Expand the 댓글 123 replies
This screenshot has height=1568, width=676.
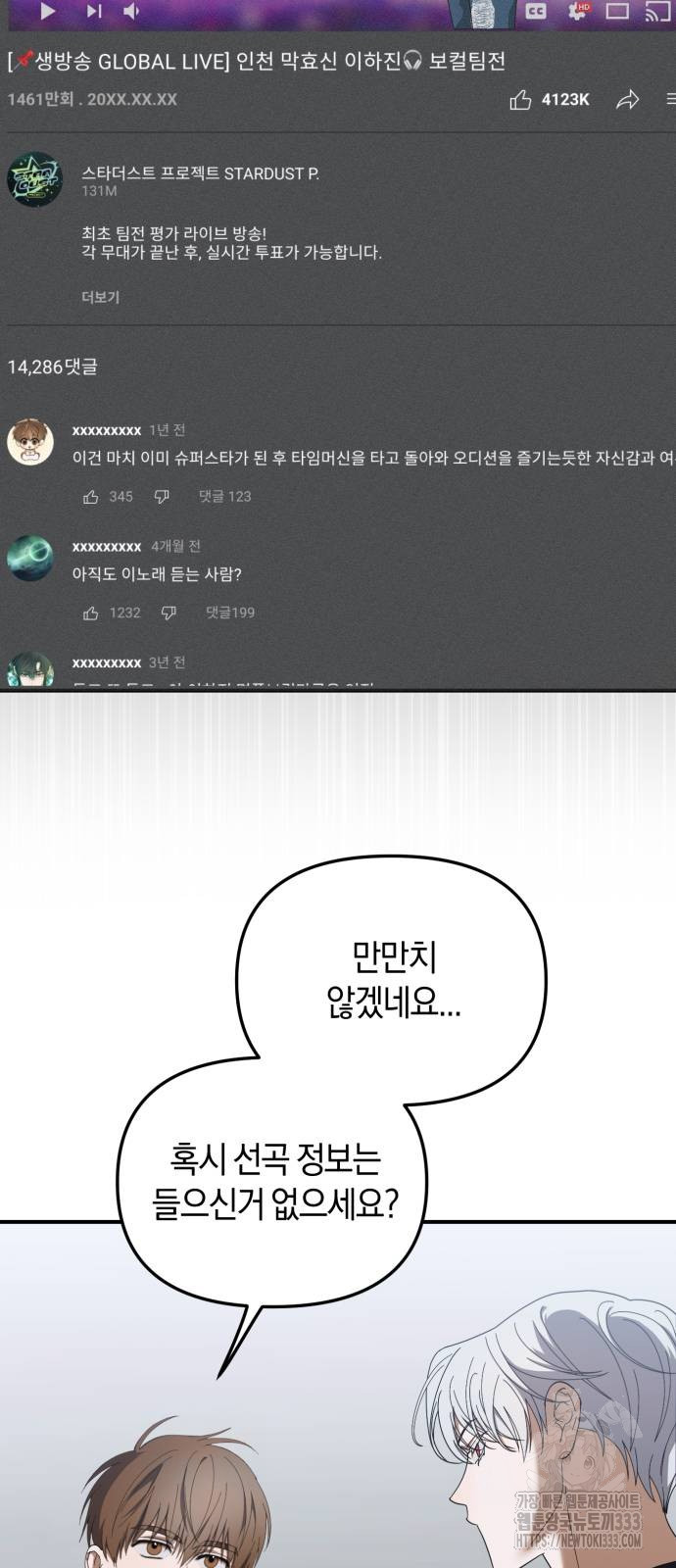(224, 497)
